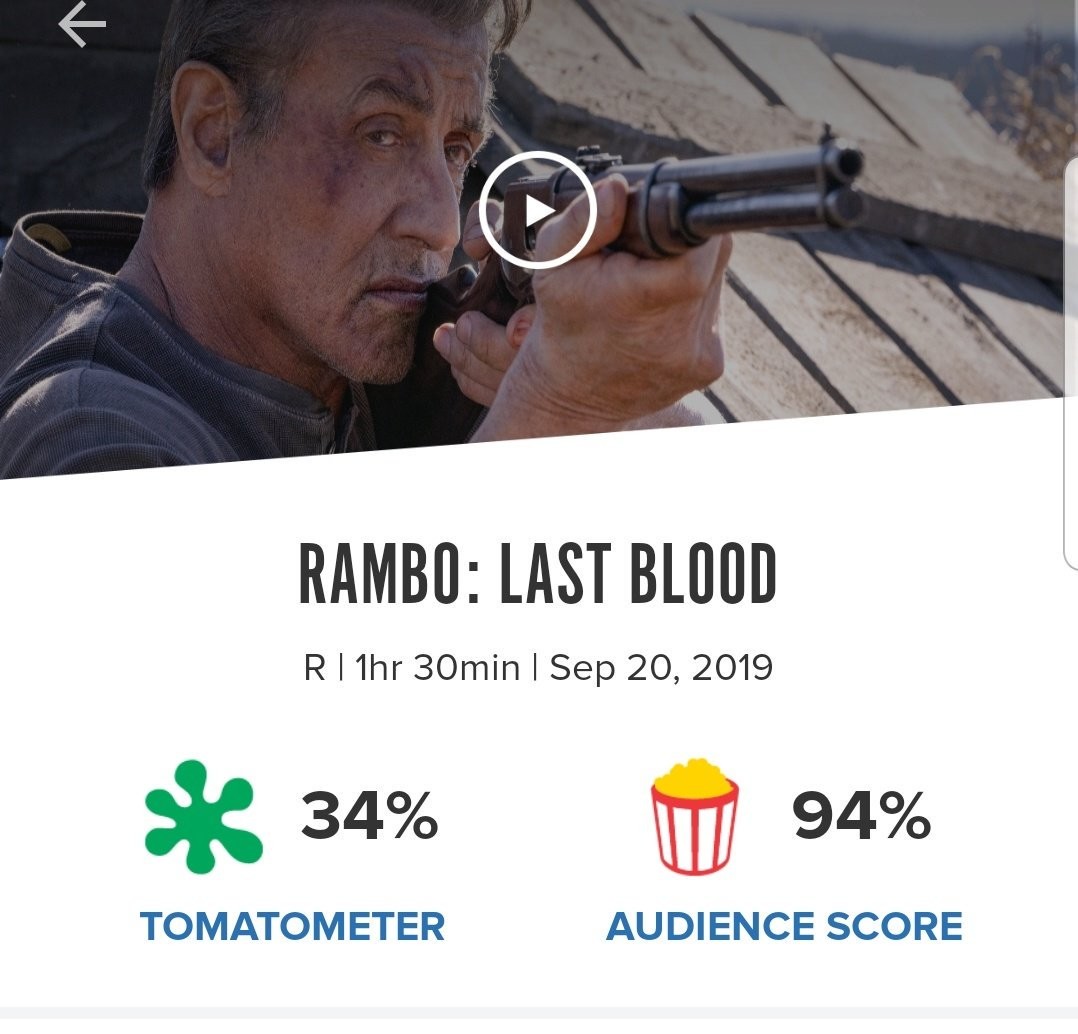Click the rifle barrel in trailer image
The height and width of the screenshot is (1034, 1078).
[x=760, y=185]
